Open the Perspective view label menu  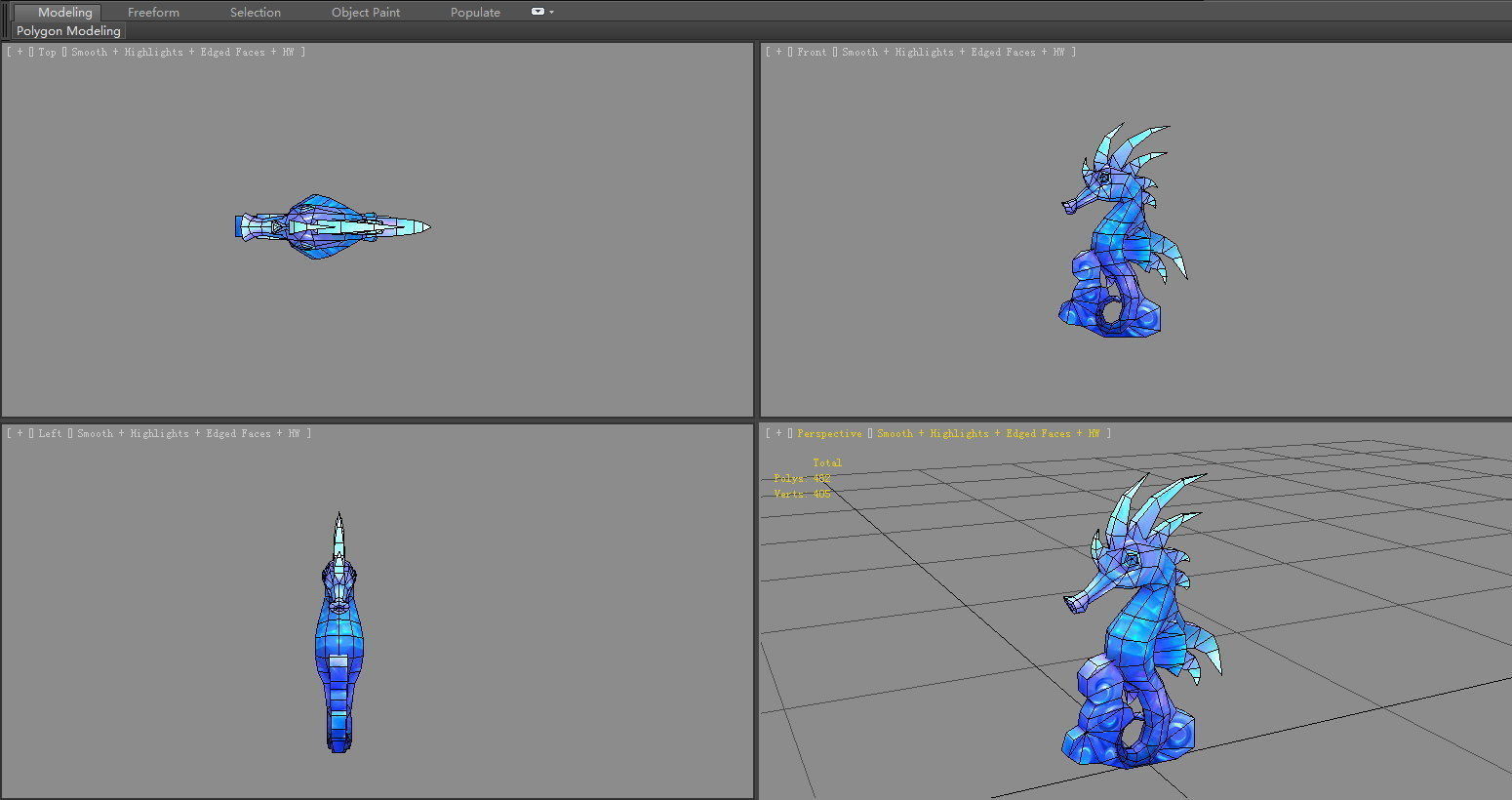tap(829, 434)
